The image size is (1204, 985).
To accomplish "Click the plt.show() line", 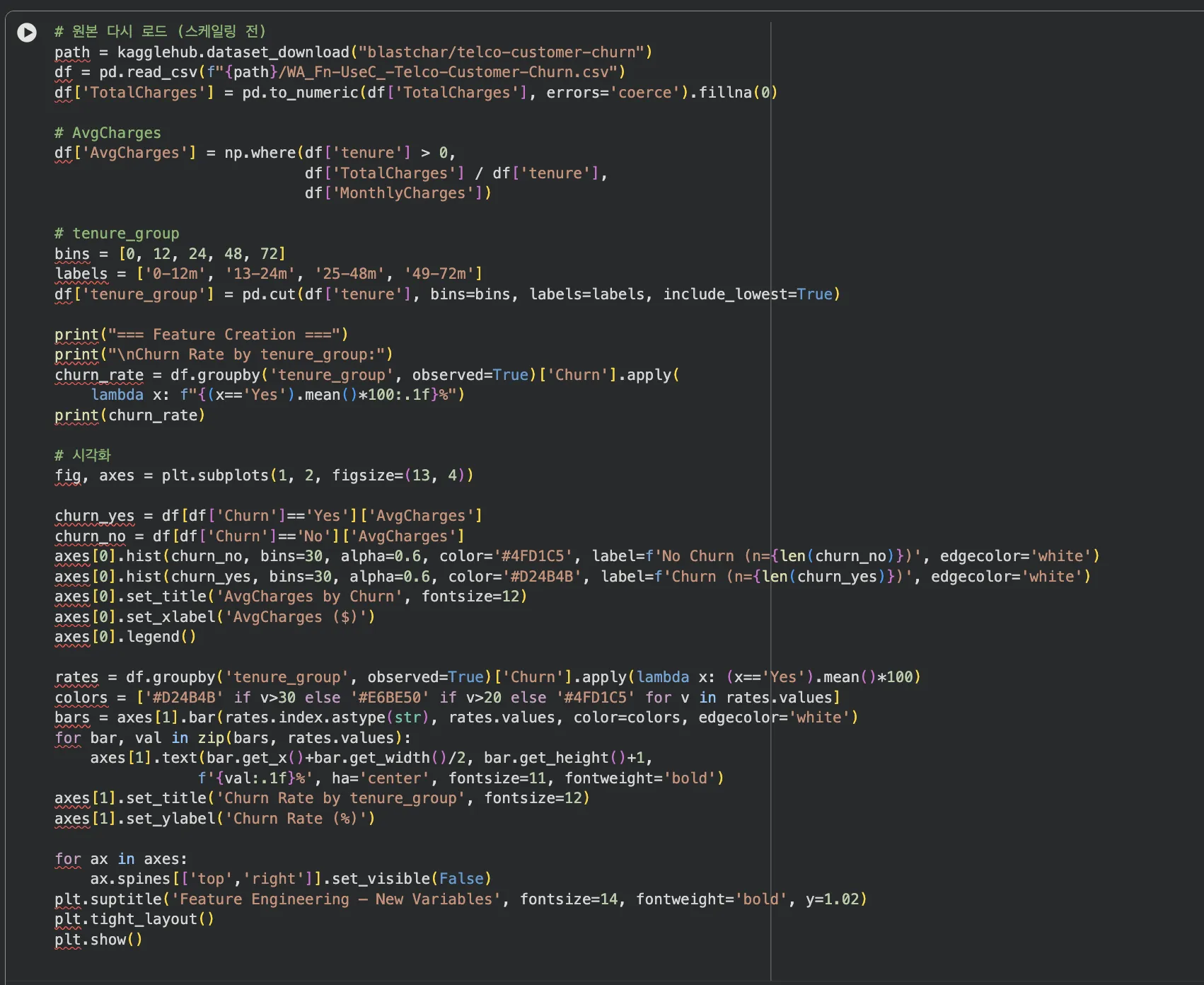I will pyautogui.click(x=98, y=940).
